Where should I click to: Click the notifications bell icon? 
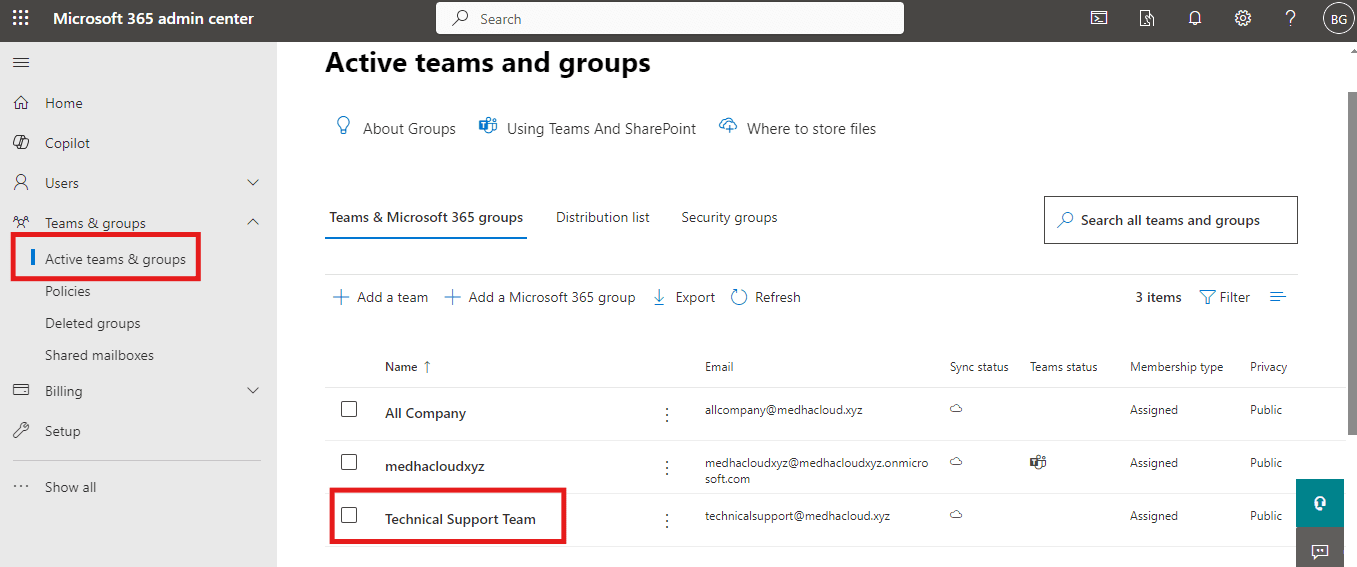pos(1195,18)
